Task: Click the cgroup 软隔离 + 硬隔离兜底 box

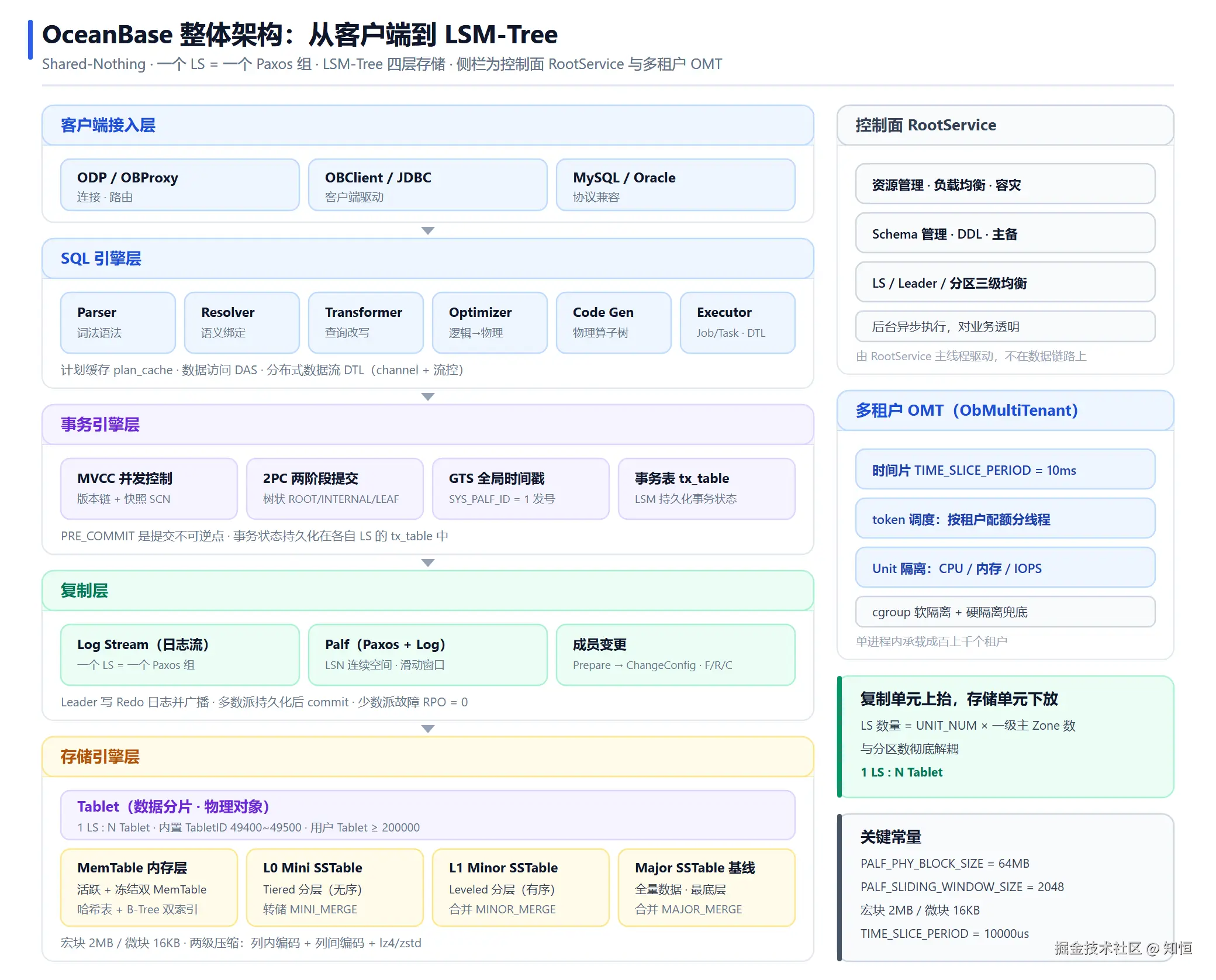Action: (x=1006, y=612)
